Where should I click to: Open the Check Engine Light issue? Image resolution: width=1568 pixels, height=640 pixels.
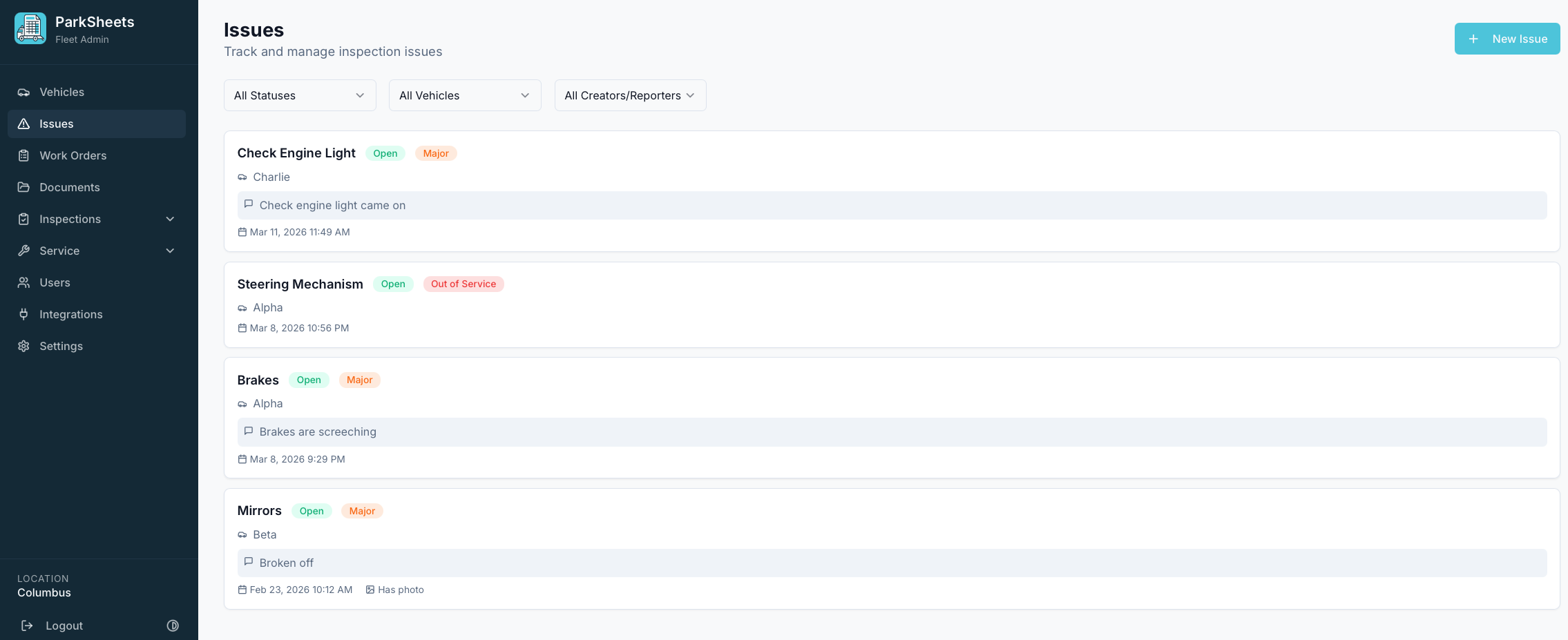296,153
